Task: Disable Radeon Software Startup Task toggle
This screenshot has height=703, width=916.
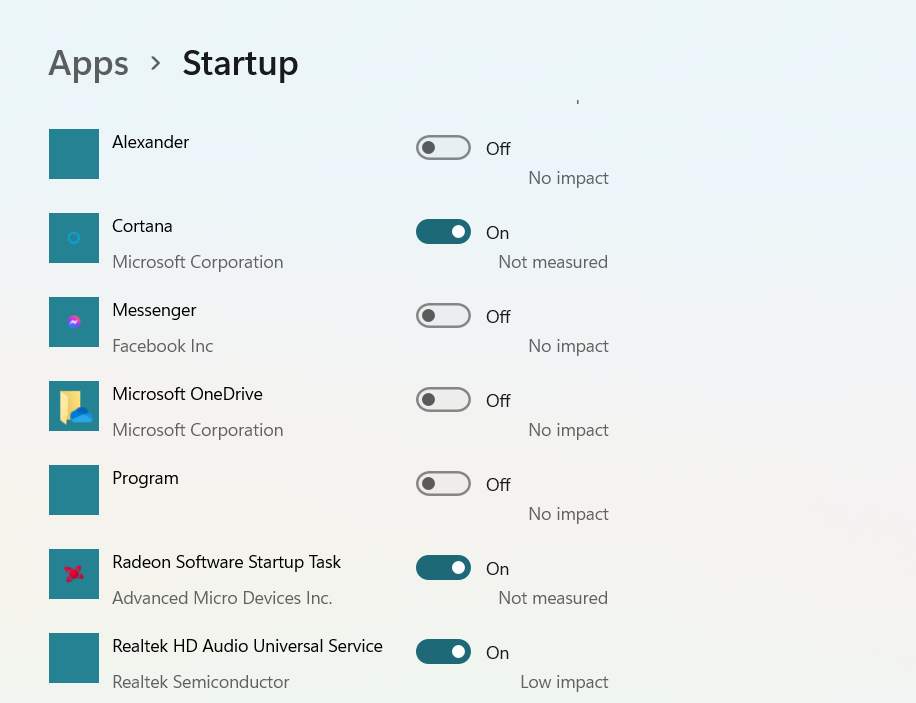Action: [x=443, y=568]
